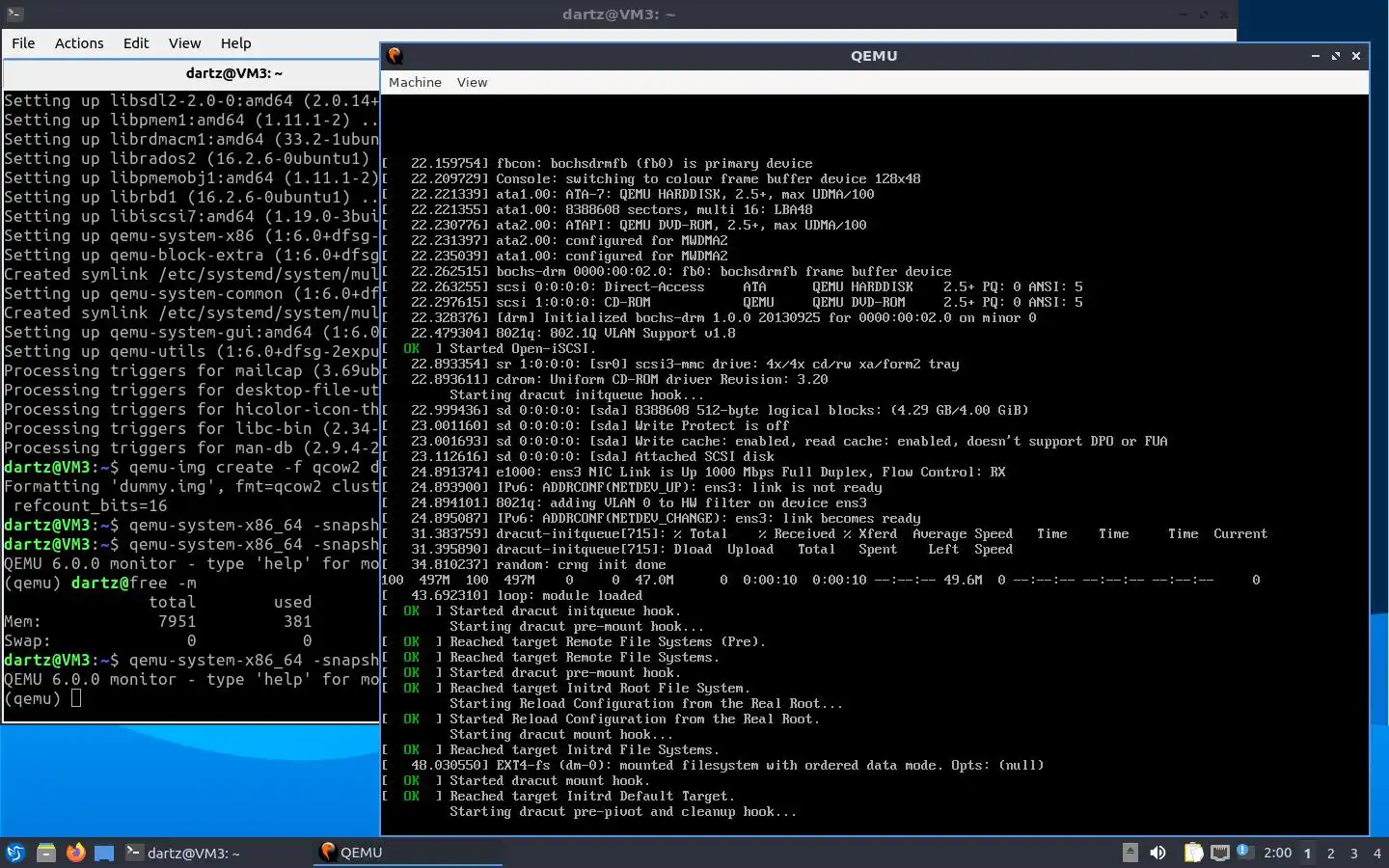Click 'Reached target Initrd Default Target.' line

point(558,796)
